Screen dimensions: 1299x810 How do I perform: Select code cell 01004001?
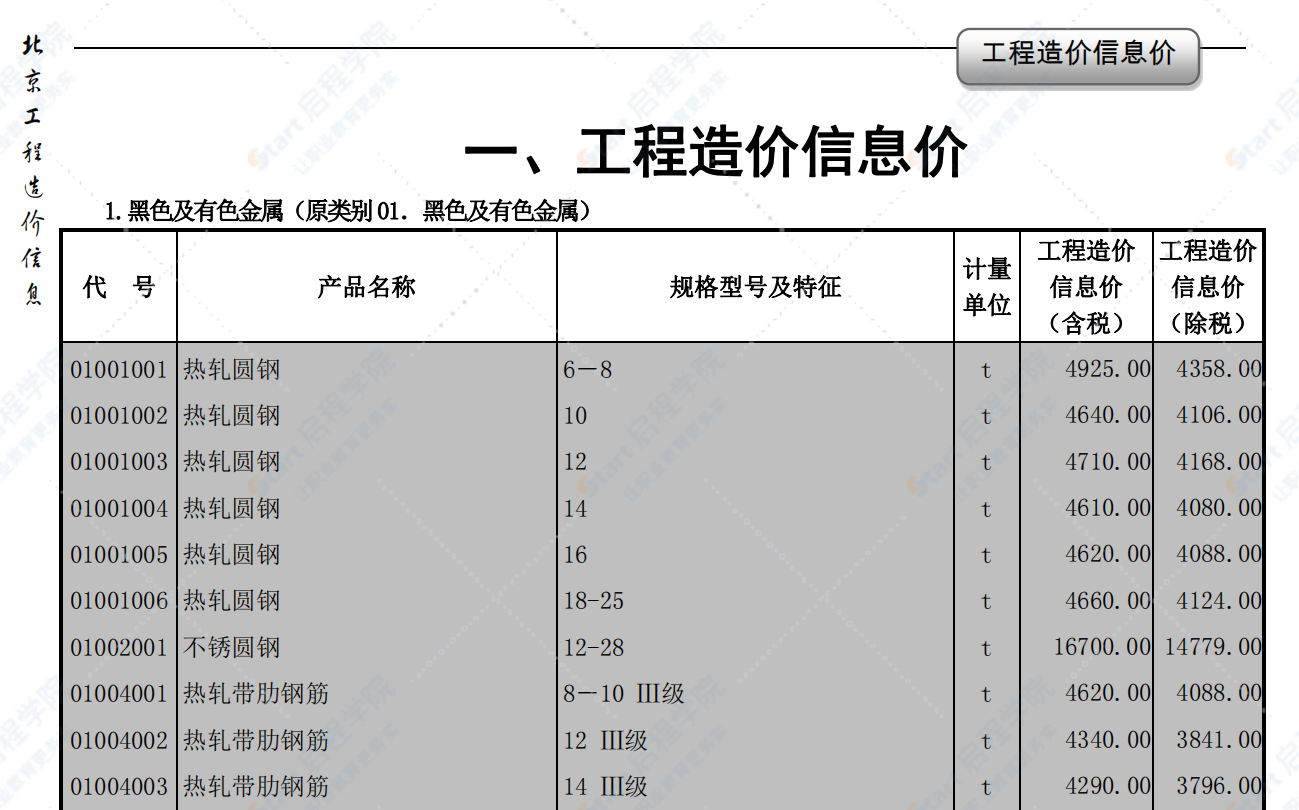point(119,694)
